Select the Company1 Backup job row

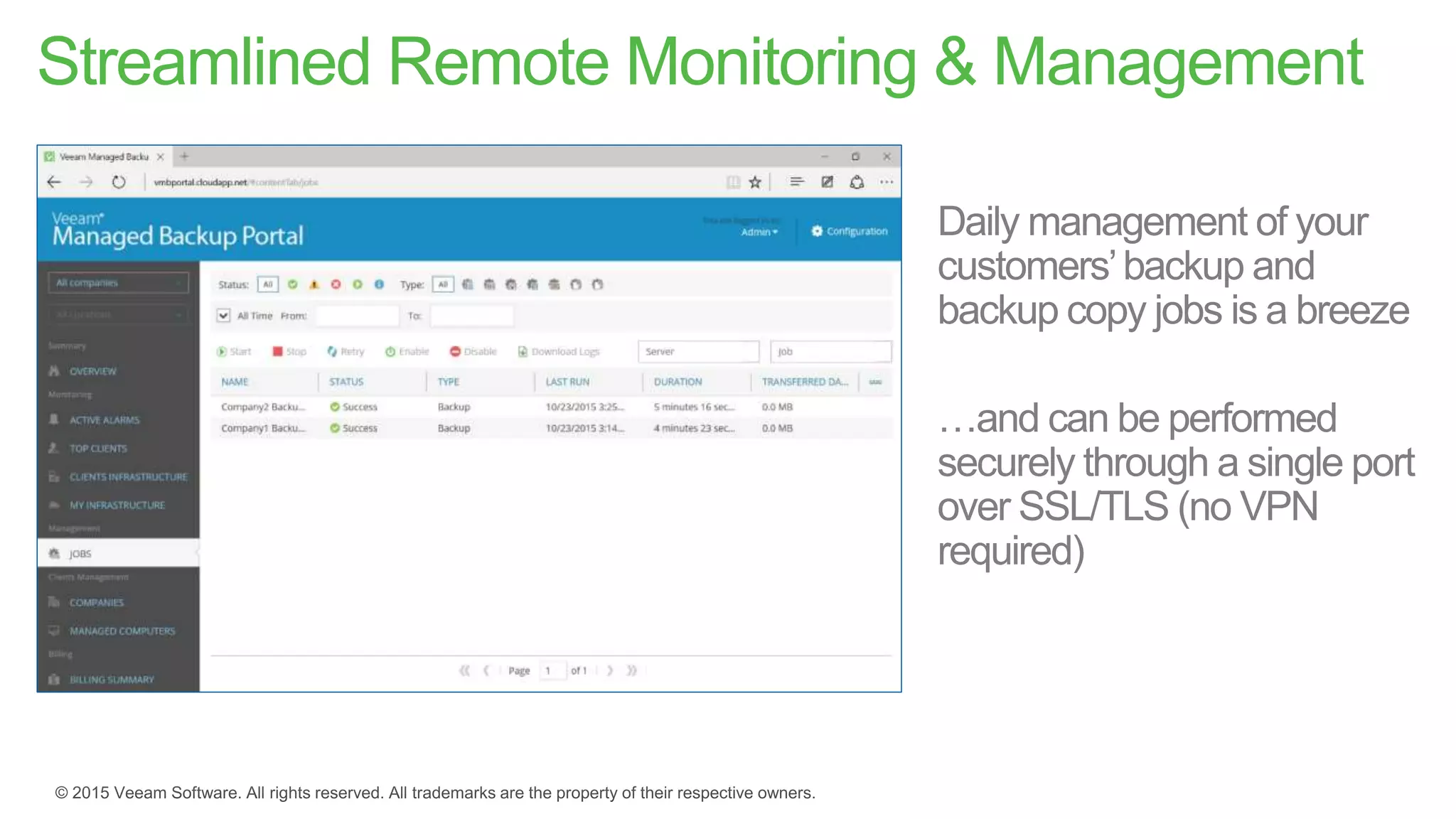click(x=551, y=428)
